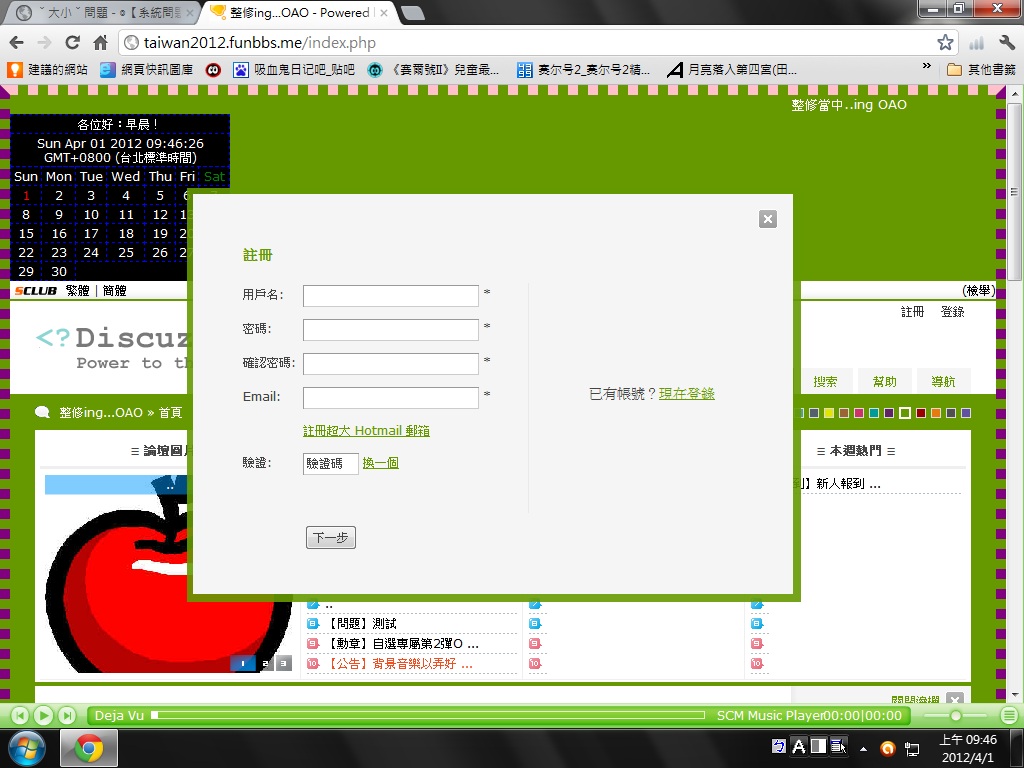Skip to the next track in music player
Image resolution: width=1024 pixels, height=768 pixels.
click(66, 715)
